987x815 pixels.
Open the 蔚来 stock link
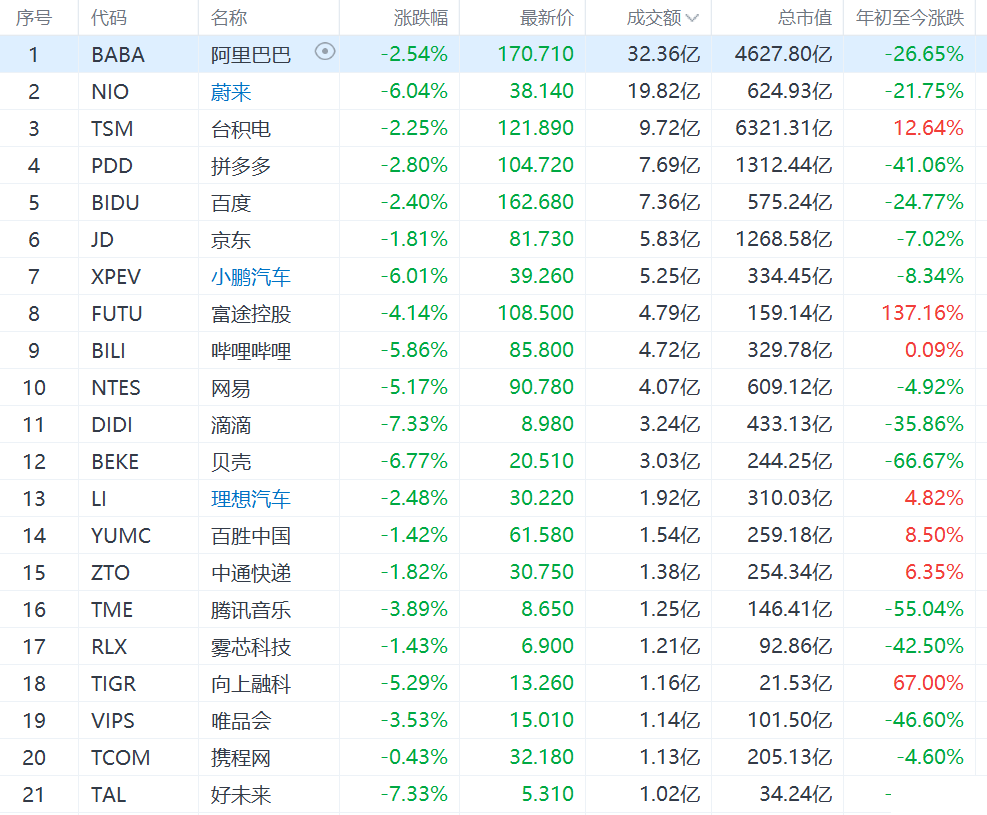pos(231,92)
